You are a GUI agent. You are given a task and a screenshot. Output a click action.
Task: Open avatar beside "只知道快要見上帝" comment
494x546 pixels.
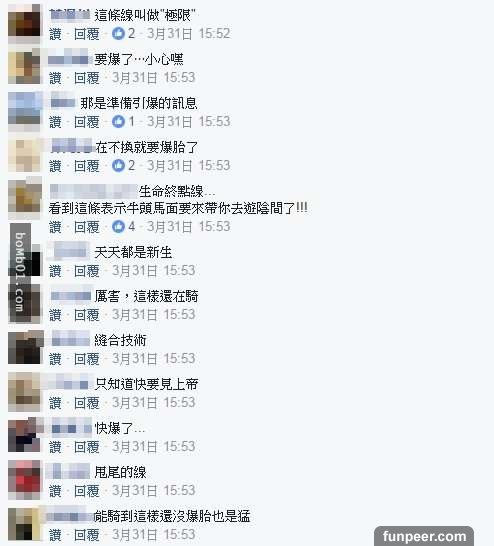click(24, 392)
